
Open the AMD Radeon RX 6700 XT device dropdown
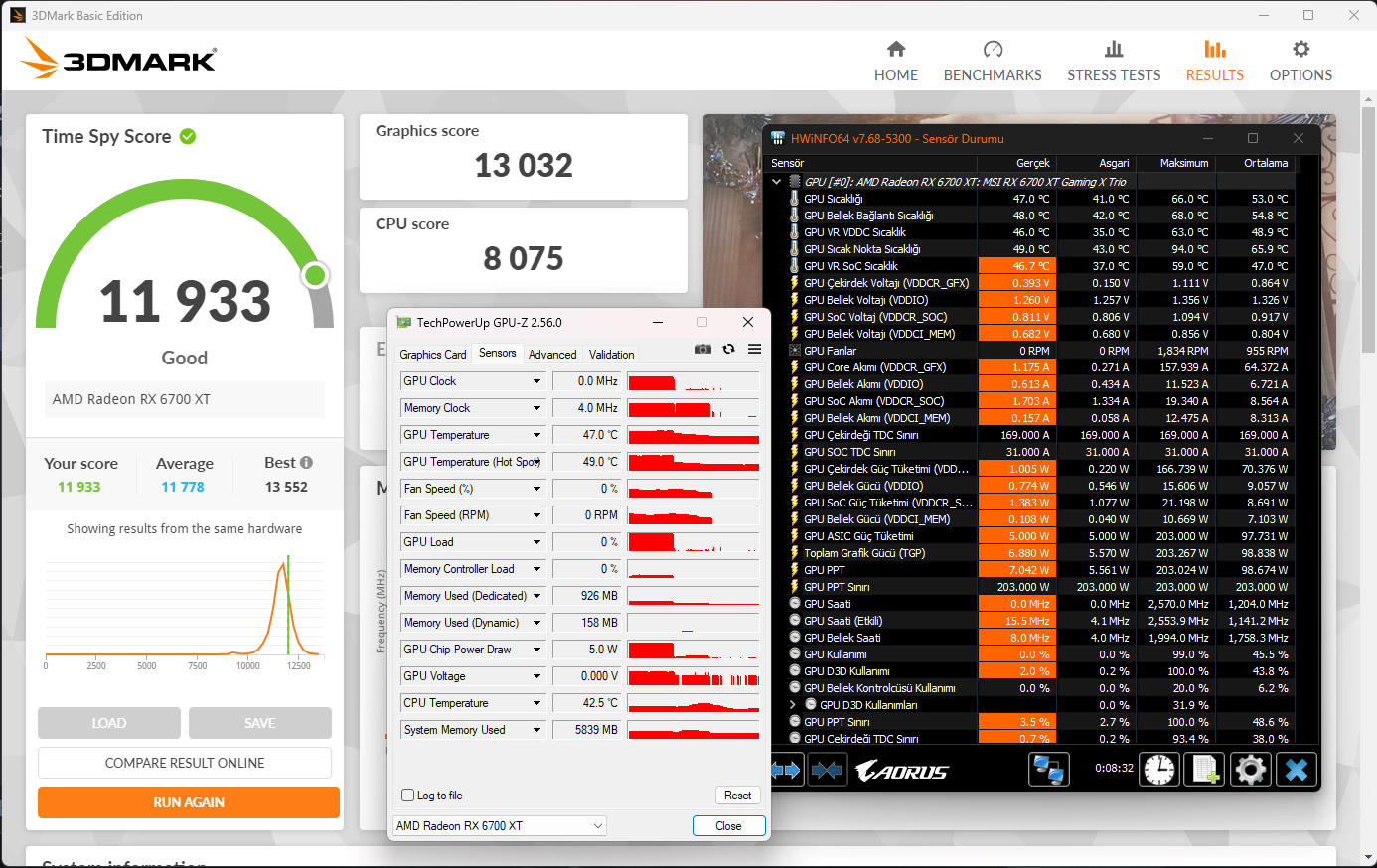(500, 825)
